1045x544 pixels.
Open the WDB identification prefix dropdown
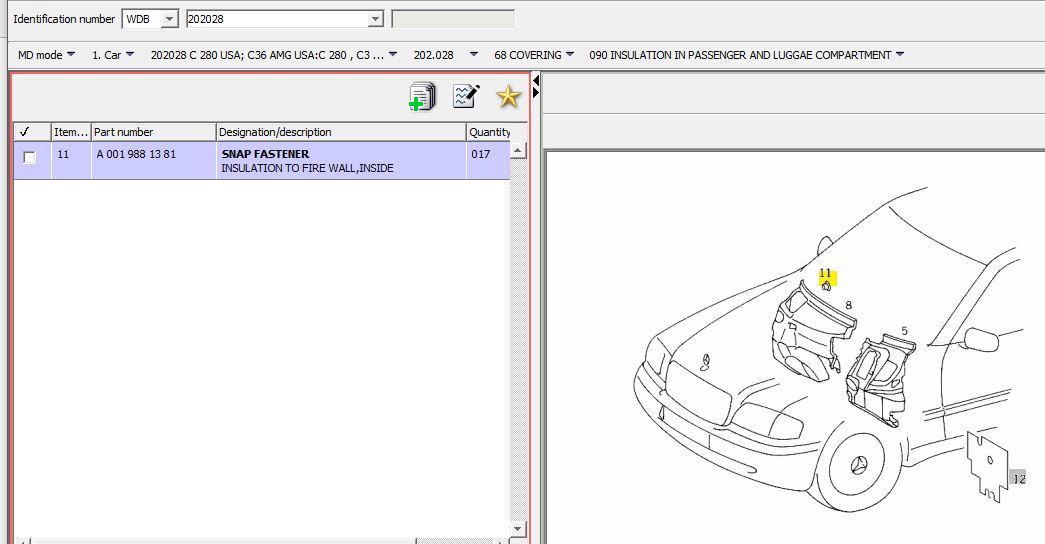point(168,19)
